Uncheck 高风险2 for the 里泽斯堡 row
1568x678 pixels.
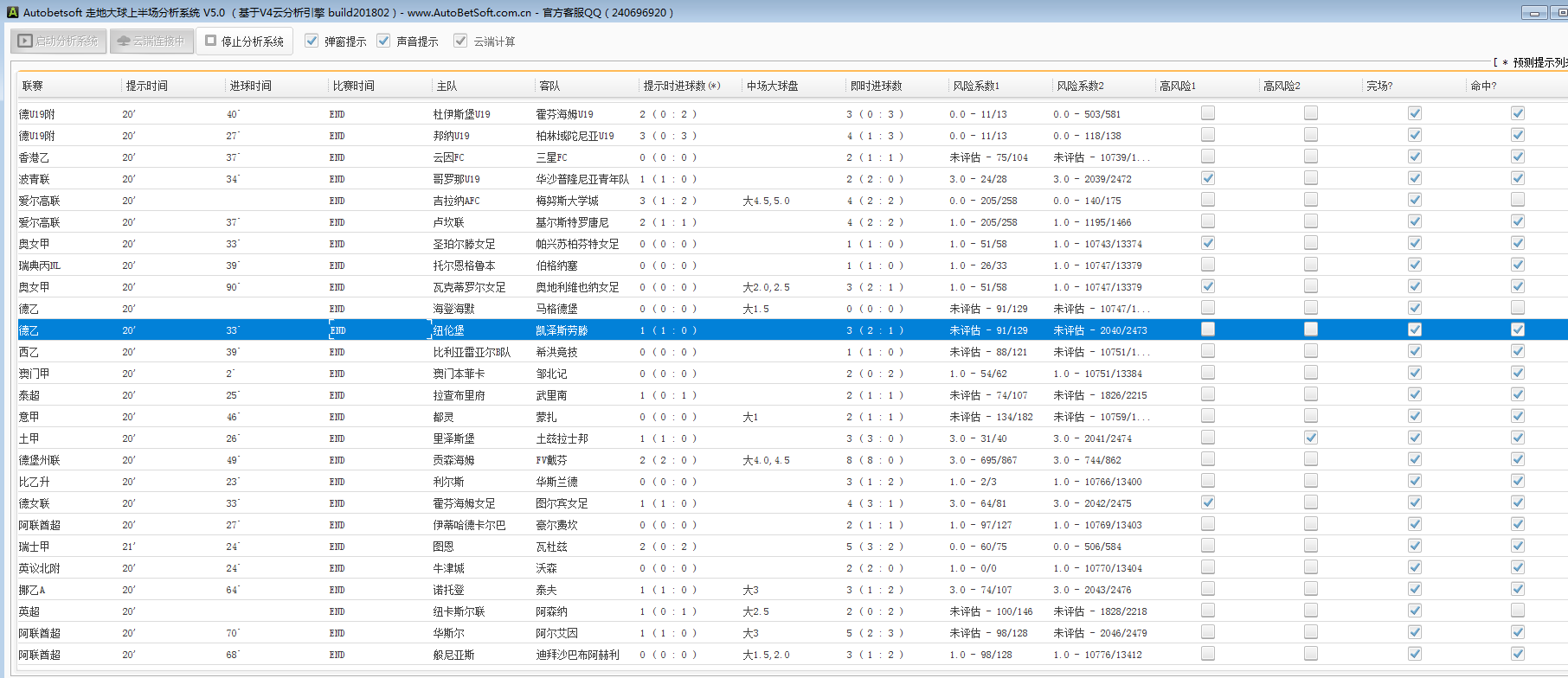(1311, 438)
